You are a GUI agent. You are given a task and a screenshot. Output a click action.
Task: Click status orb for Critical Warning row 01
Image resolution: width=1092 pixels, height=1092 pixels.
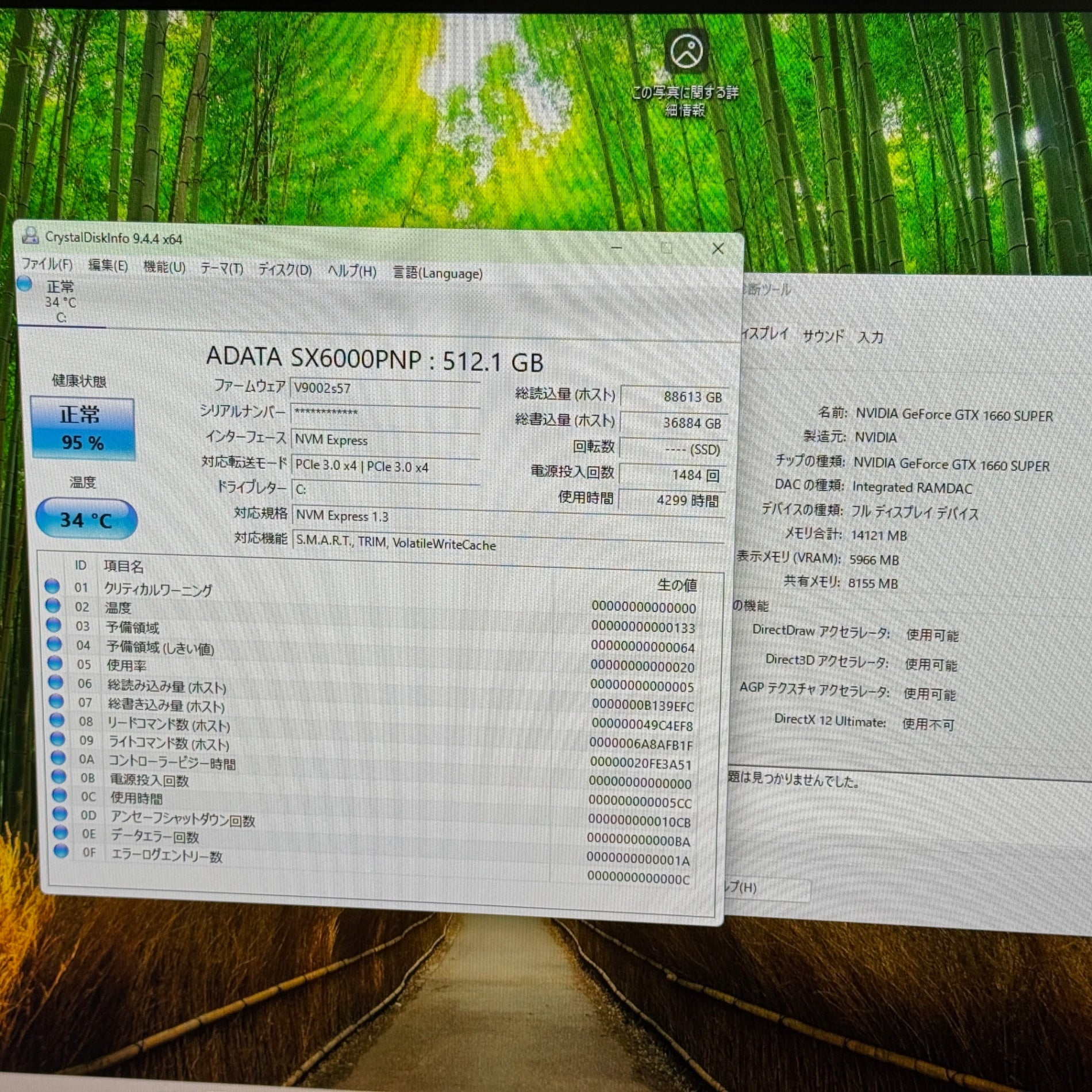52,586
